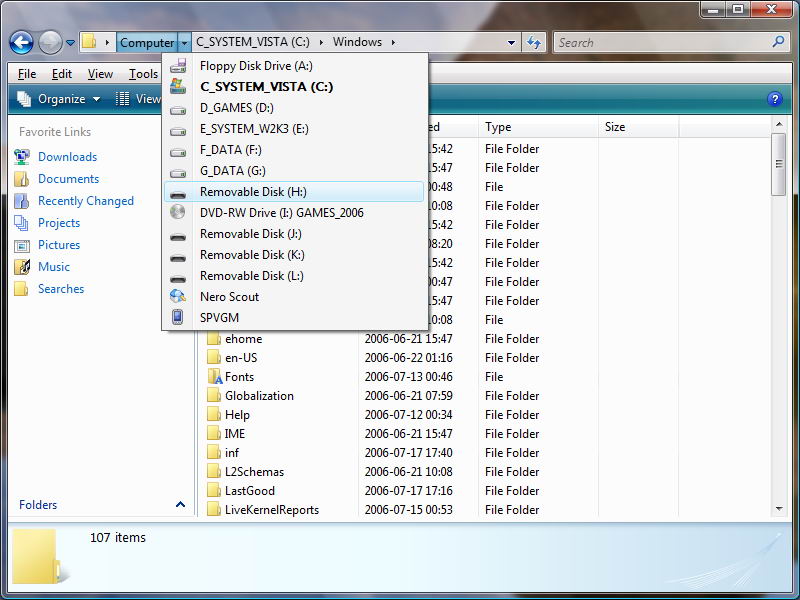Sort by the Type column header
800x600 pixels.
tap(538, 127)
